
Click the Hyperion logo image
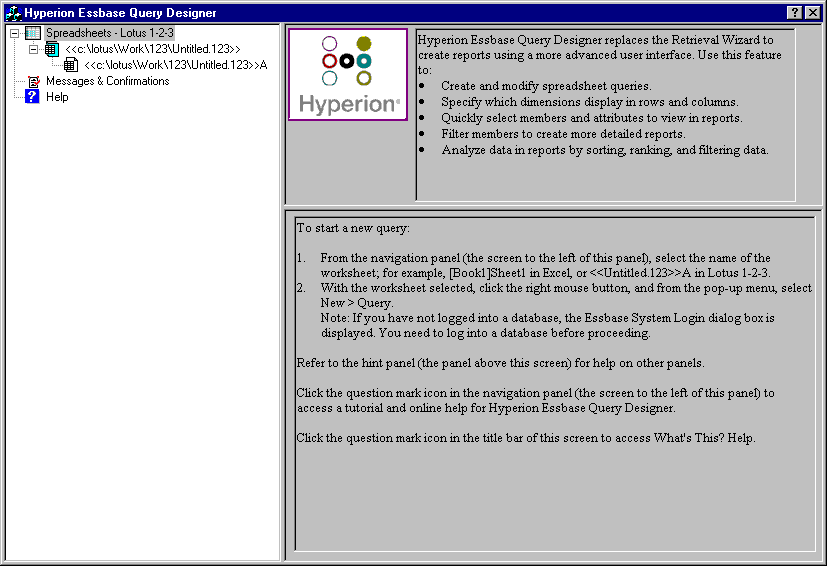click(x=348, y=74)
